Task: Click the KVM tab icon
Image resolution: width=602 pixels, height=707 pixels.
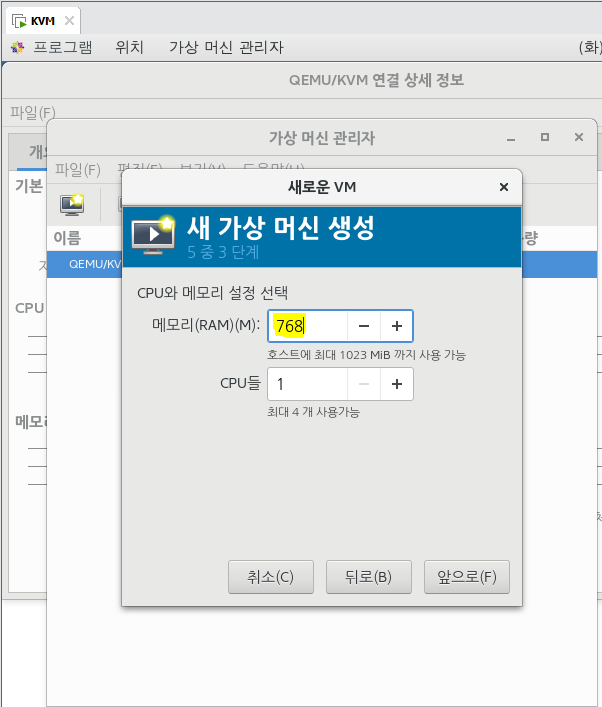Action: point(19,21)
